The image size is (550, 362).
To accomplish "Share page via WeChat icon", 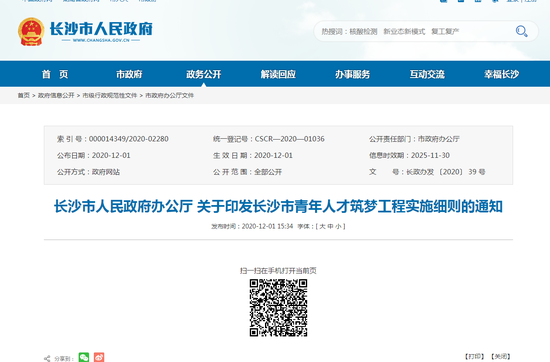I will (x=84, y=357).
